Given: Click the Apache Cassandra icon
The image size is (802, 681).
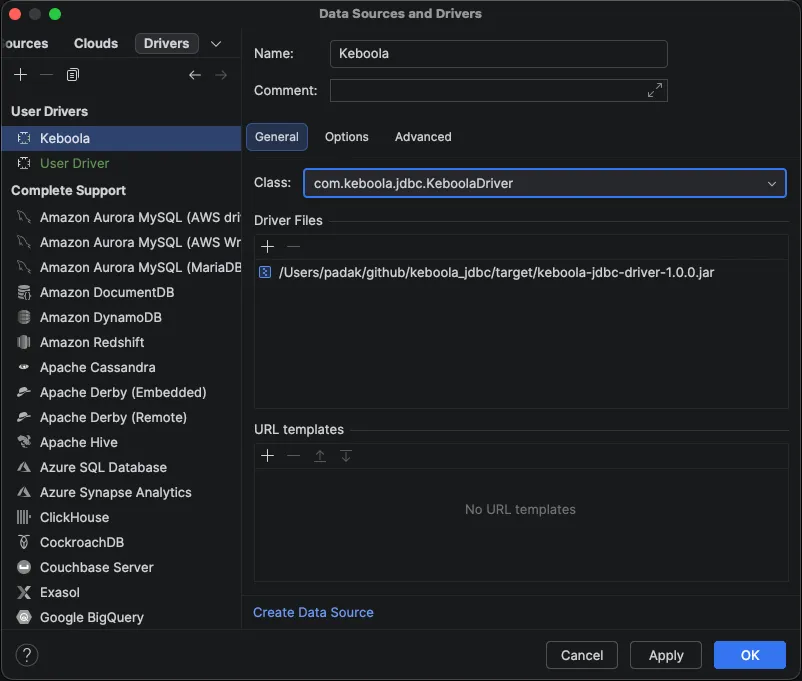Looking at the screenshot, I should pyautogui.click(x=24, y=367).
